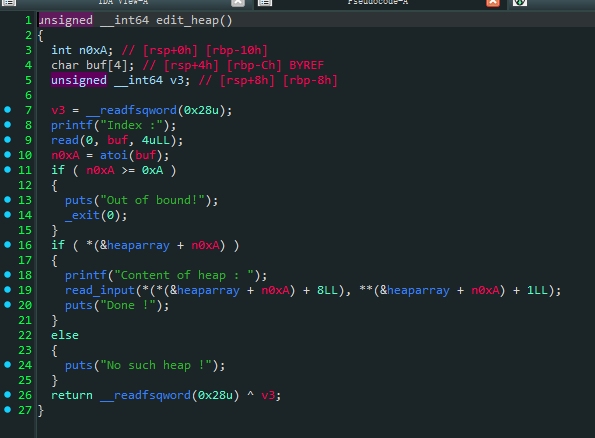Screen dimensions: 595x438
Task: Click the read_input function call
Action: (x=100, y=291)
